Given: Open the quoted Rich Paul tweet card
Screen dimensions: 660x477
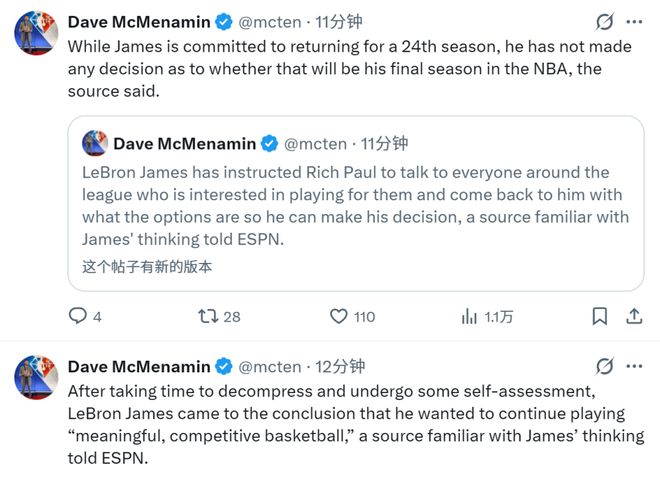Looking at the screenshot, I should (356, 203).
